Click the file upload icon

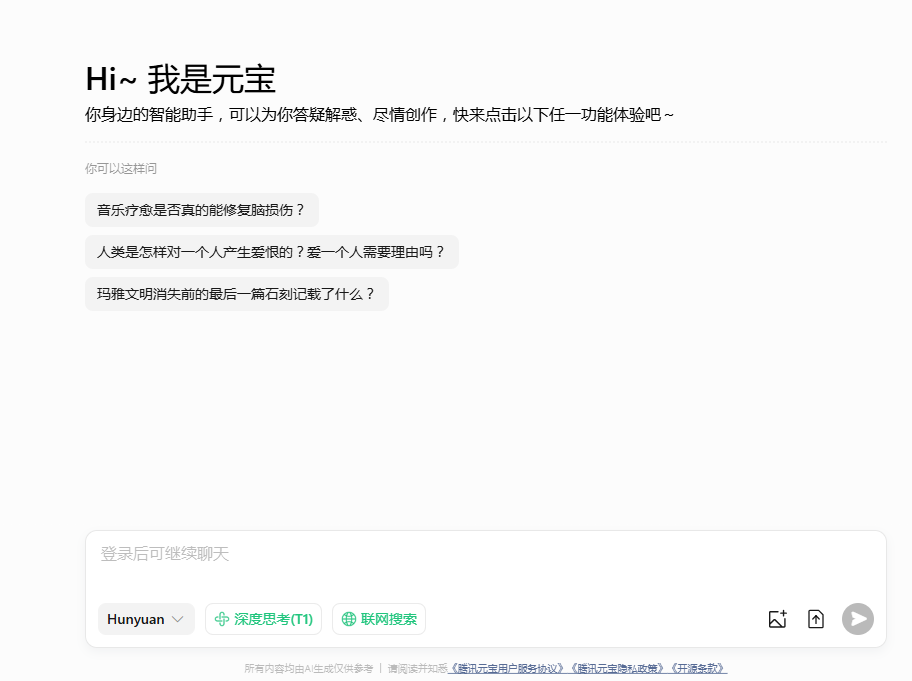(816, 619)
